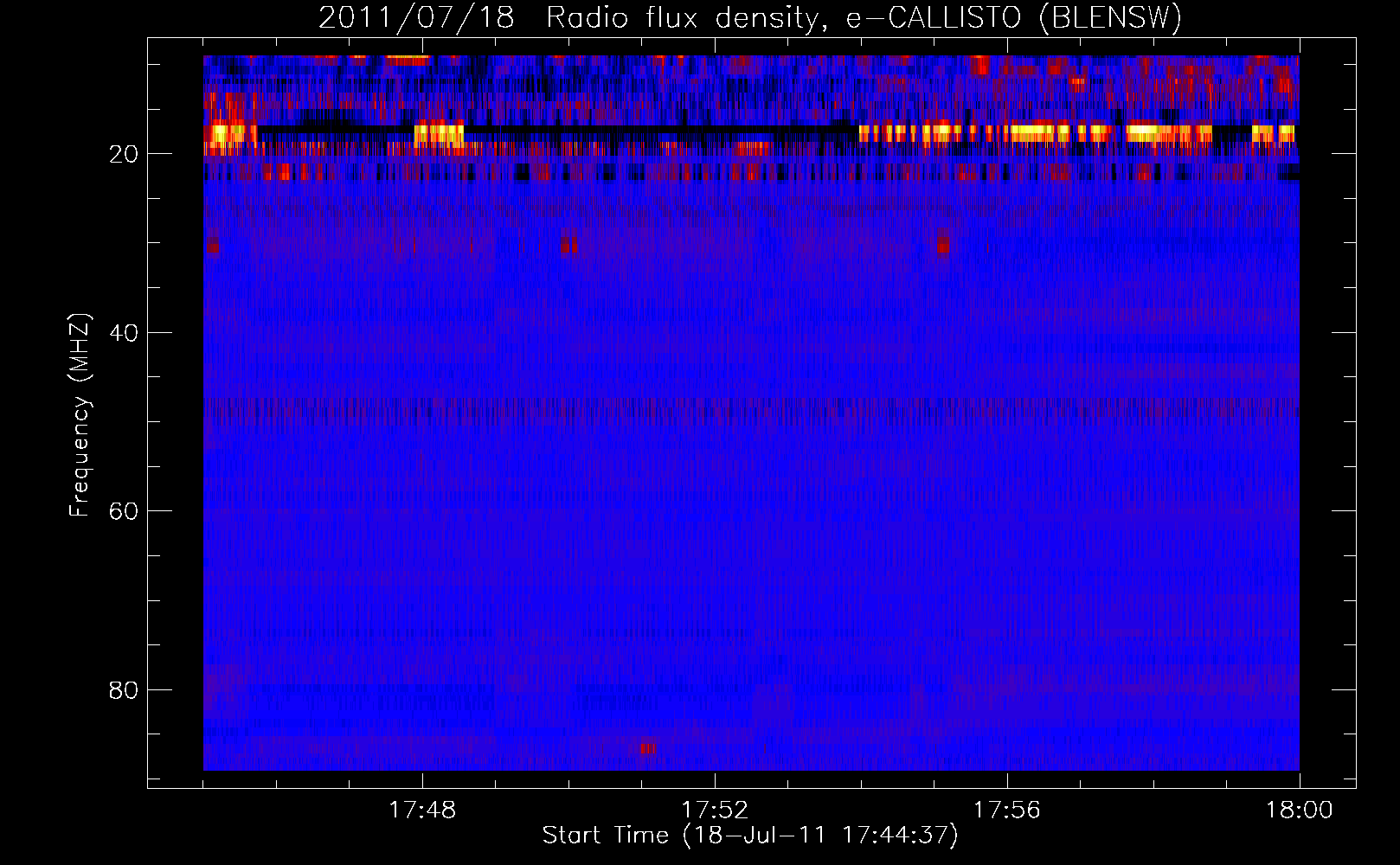Click the 17:48 time tick label
The height and width of the screenshot is (865, 1400).
coord(422,811)
